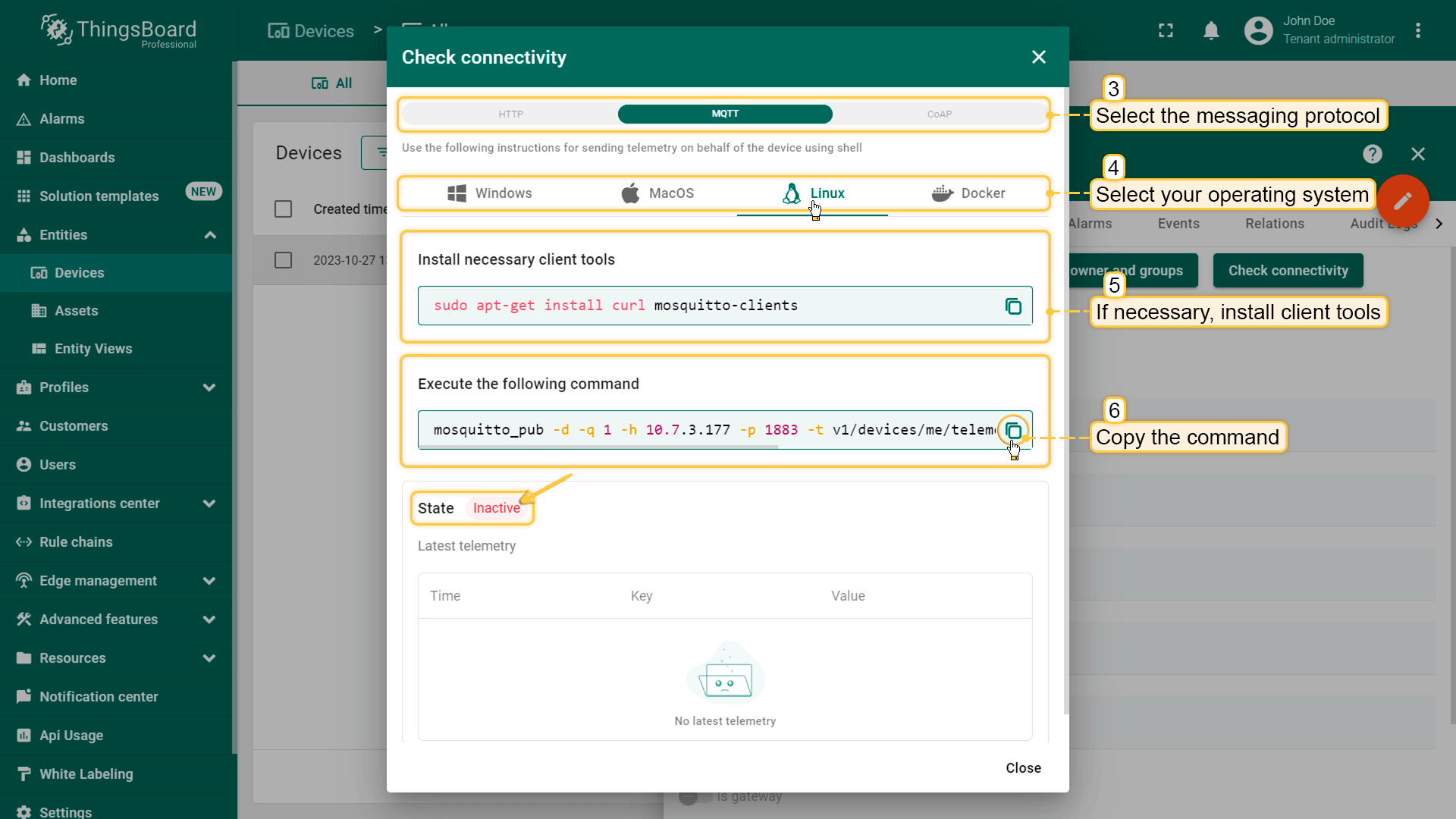Open user menu three dots
The image size is (1456, 819).
tap(1417, 31)
